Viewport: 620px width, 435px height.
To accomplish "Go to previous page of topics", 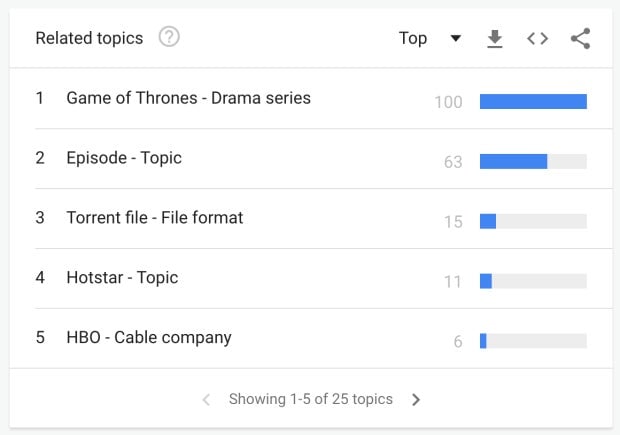I will tap(206, 400).
